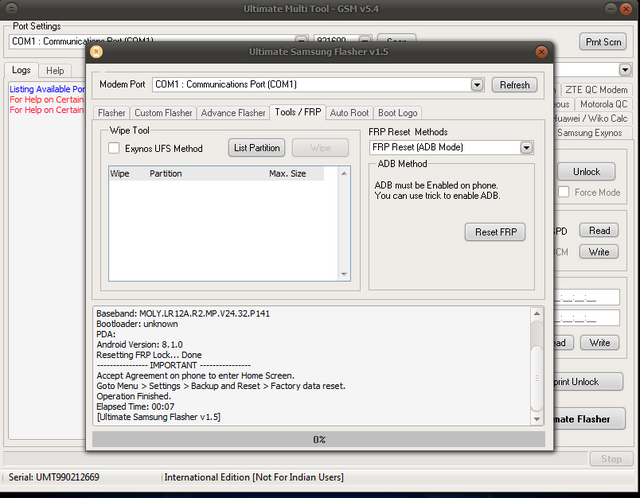Close the Ultimate Multi Tool main window
This screenshot has width=640, height=498.
(626, 9)
